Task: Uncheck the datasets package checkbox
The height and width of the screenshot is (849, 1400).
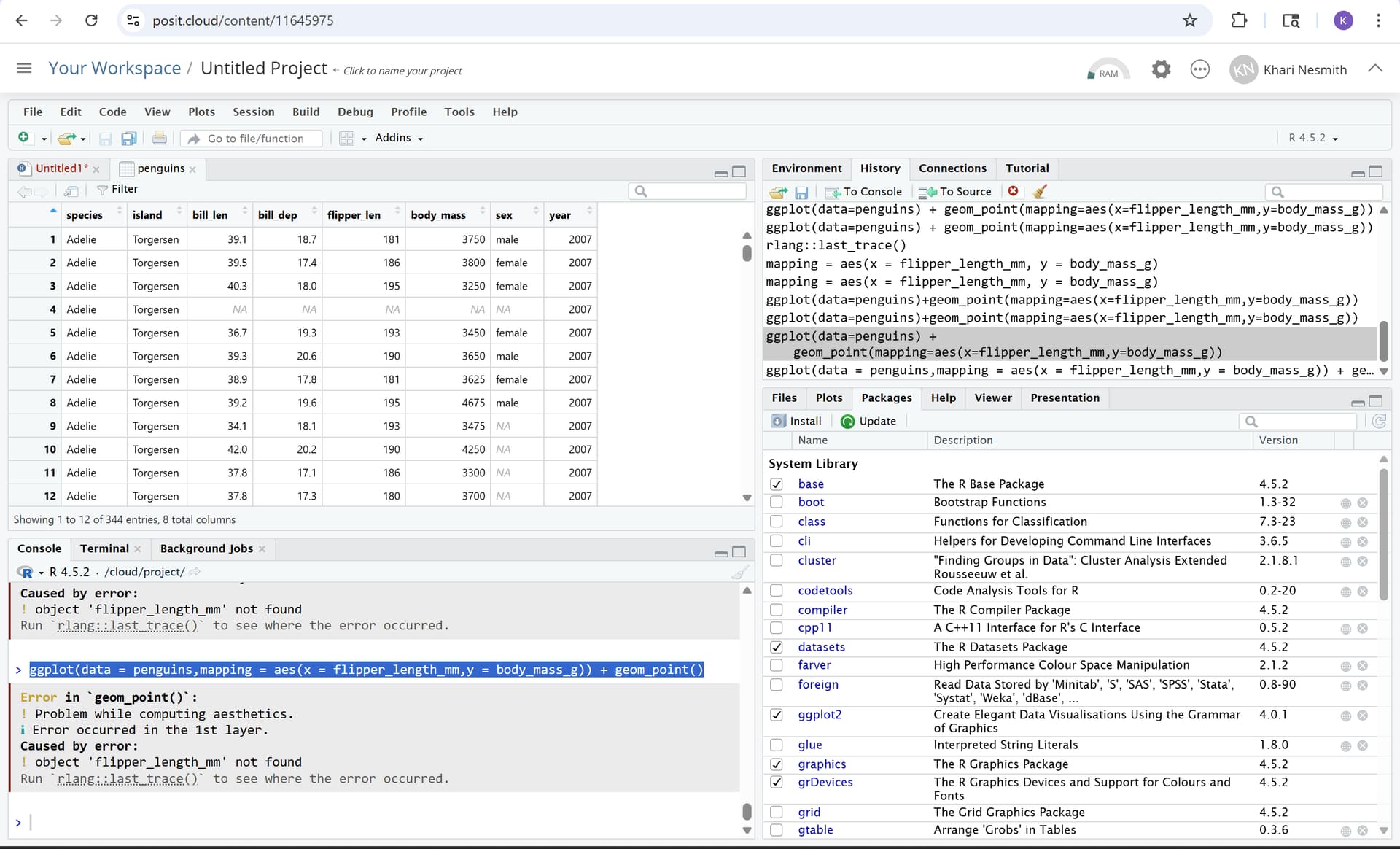Action: point(777,647)
